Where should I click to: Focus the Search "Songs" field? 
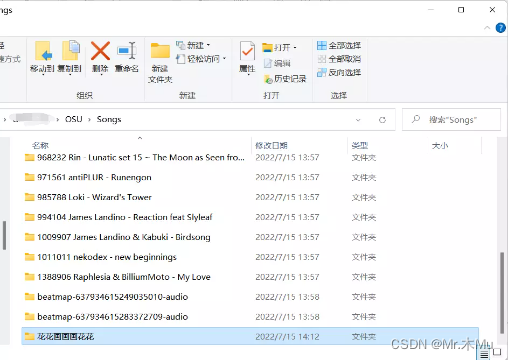[451, 119]
